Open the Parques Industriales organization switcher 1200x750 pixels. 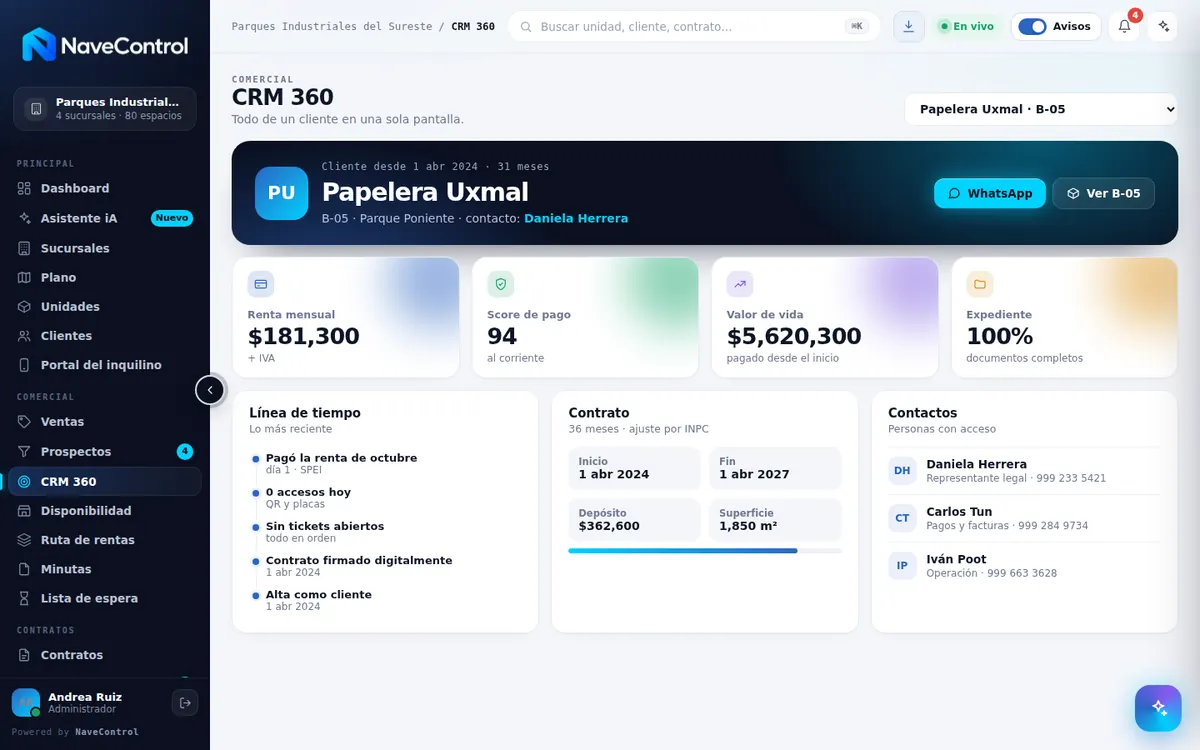tap(105, 109)
